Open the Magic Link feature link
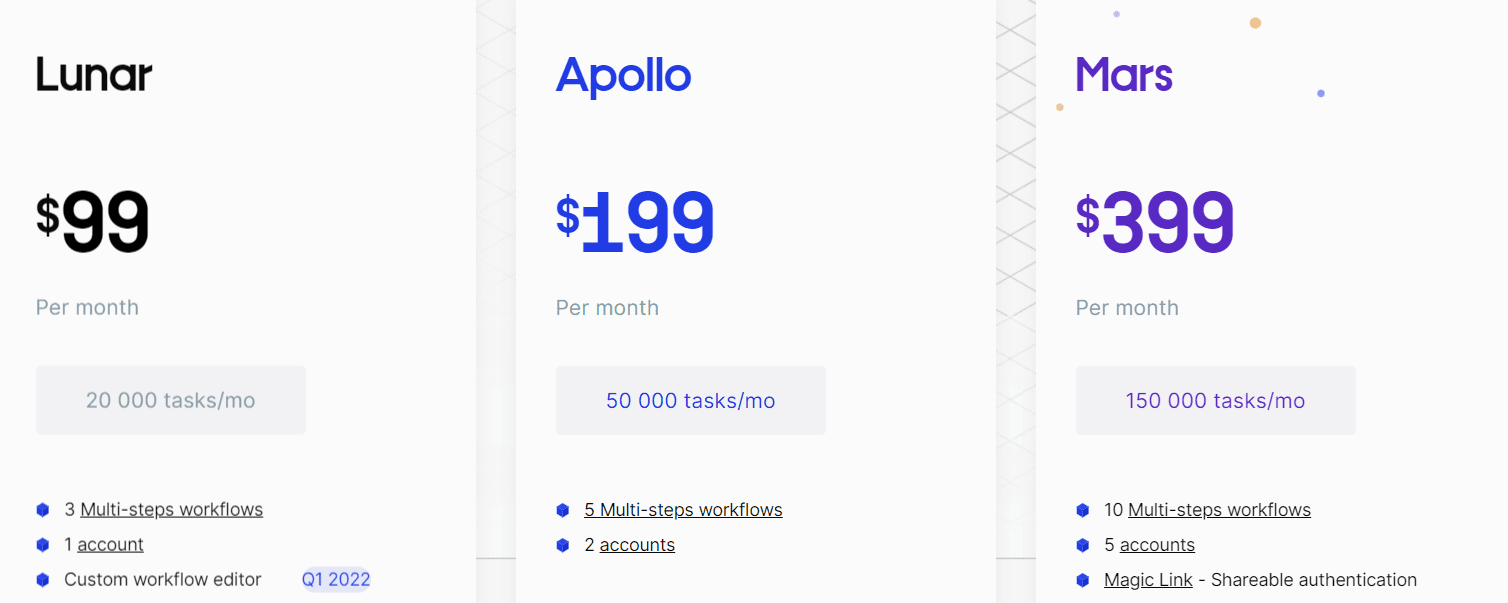 pyautogui.click(x=1147, y=579)
